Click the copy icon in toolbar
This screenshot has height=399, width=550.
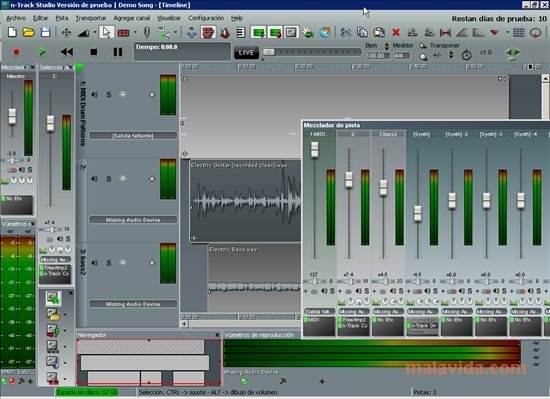[362, 33]
